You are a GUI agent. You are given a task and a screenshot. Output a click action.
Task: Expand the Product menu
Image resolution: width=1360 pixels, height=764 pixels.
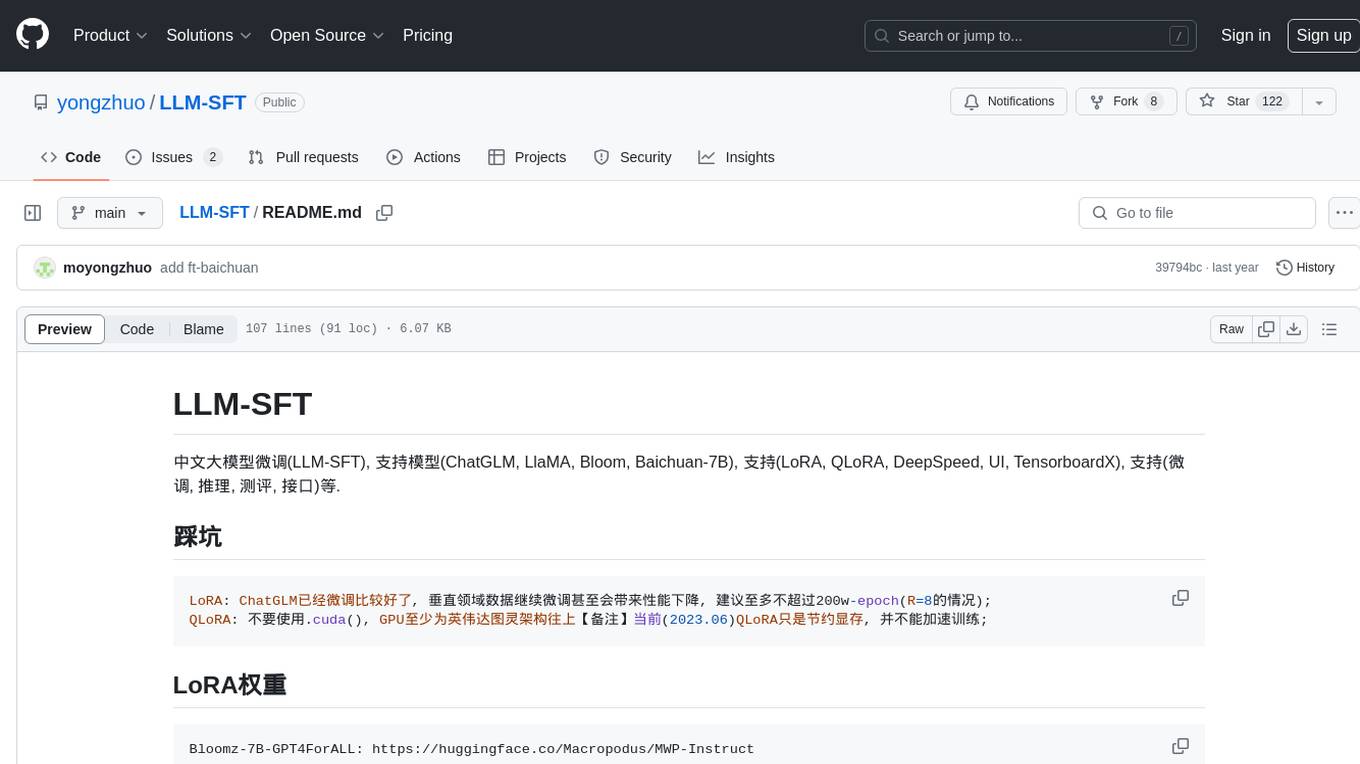pyautogui.click(x=110, y=35)
